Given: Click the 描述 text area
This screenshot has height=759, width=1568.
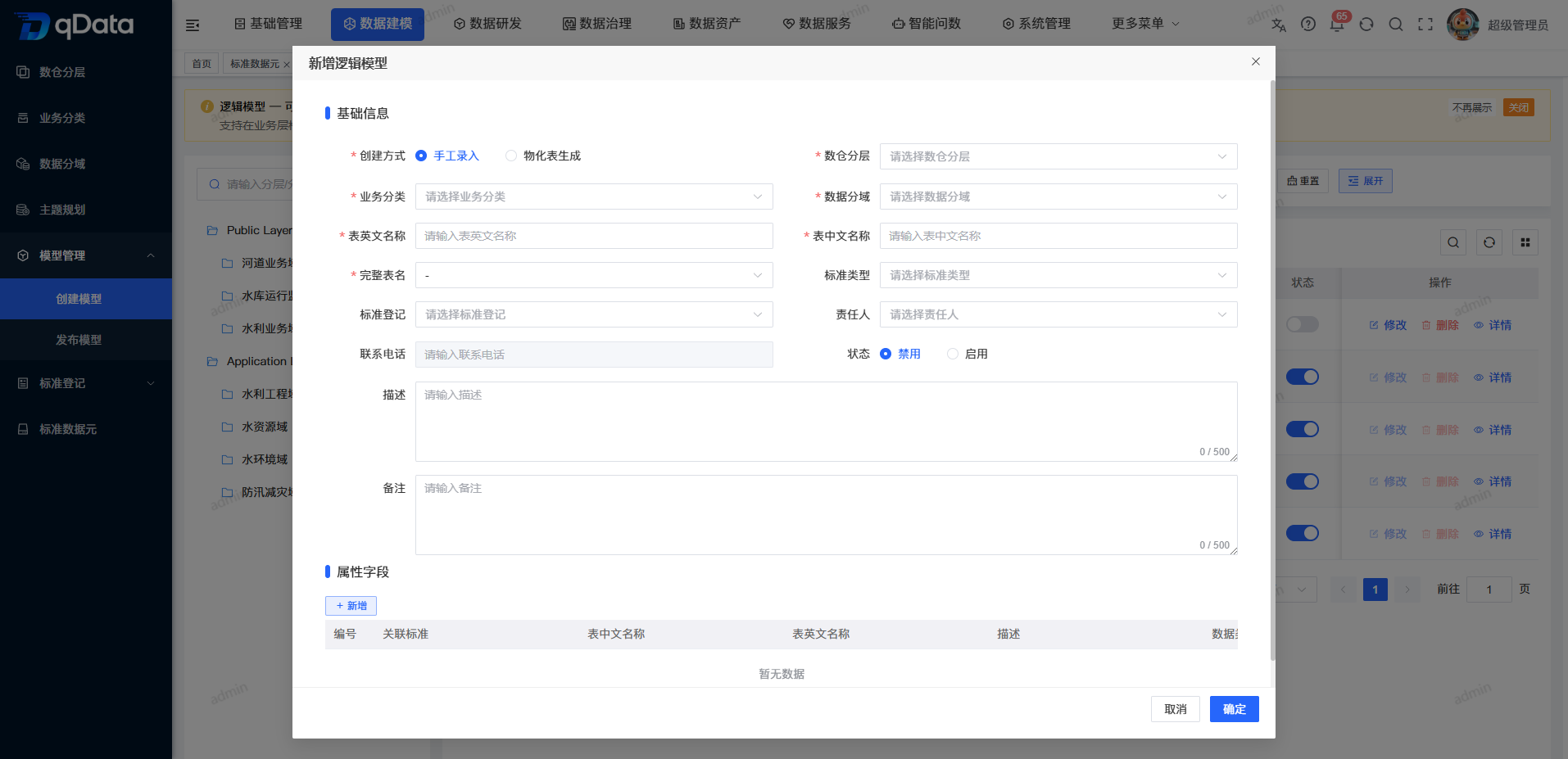Looking at the screenshot, I should (x=826, y=422).
